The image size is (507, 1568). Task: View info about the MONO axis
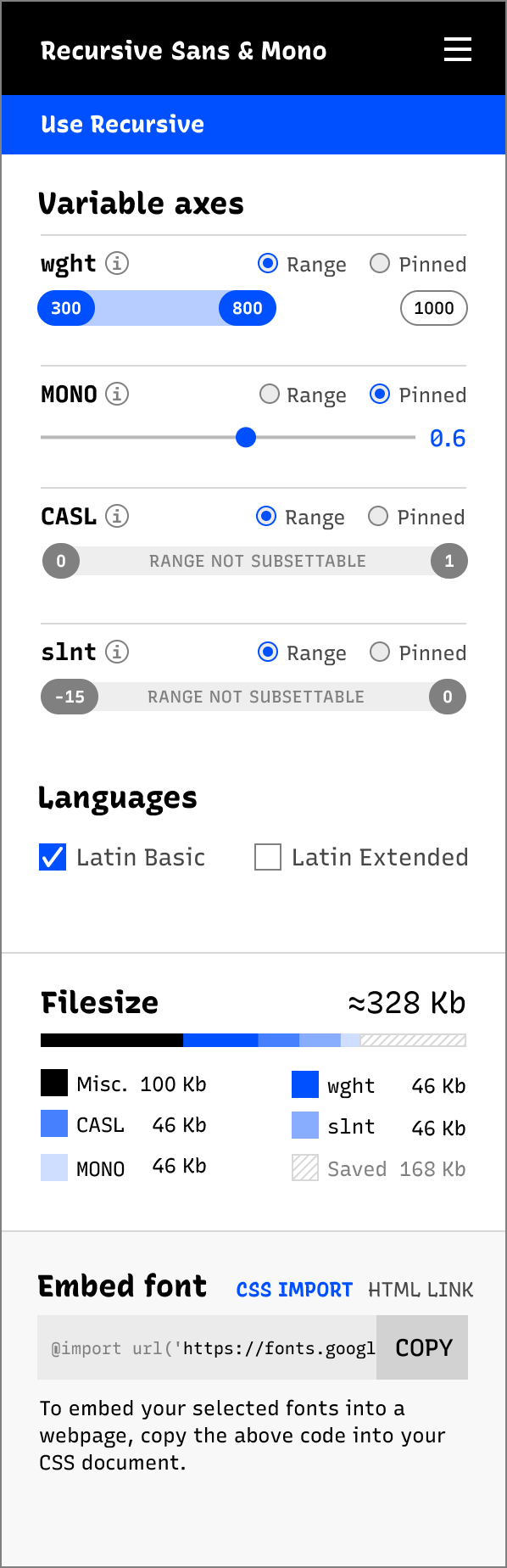coord(120,394)
